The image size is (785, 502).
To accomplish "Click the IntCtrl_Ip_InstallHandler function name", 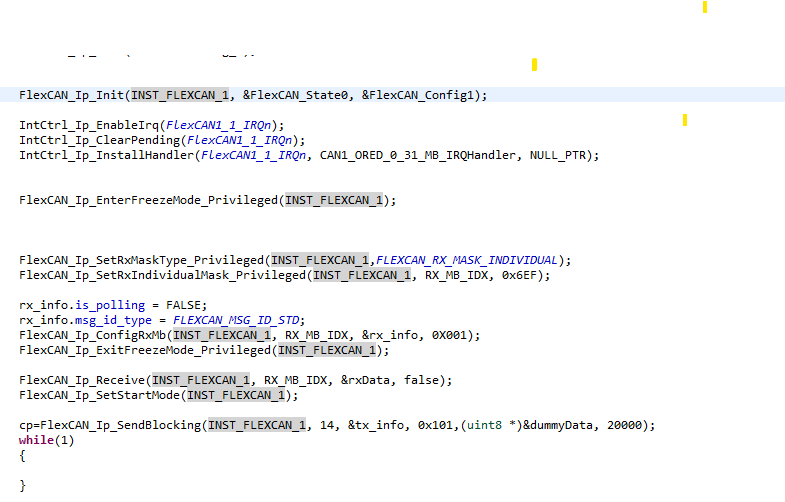I will coord(107,155).
